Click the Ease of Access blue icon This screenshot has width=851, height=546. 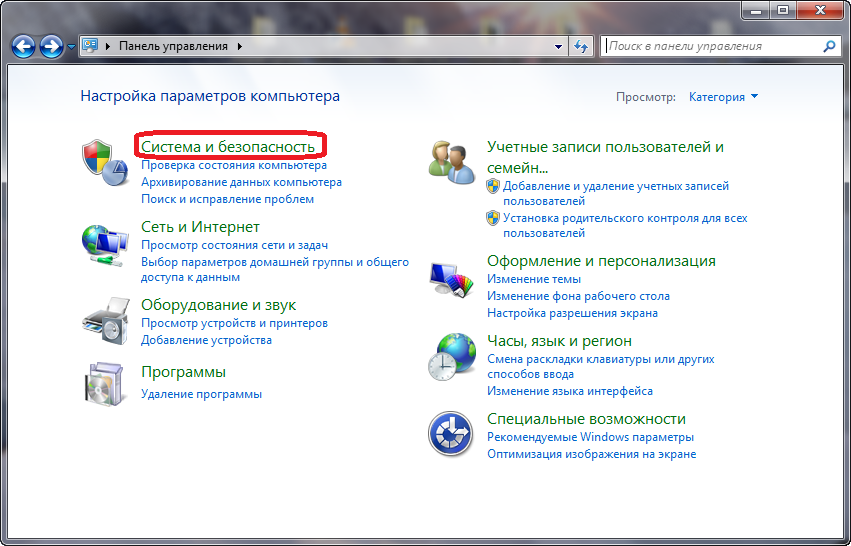(451, 433)
